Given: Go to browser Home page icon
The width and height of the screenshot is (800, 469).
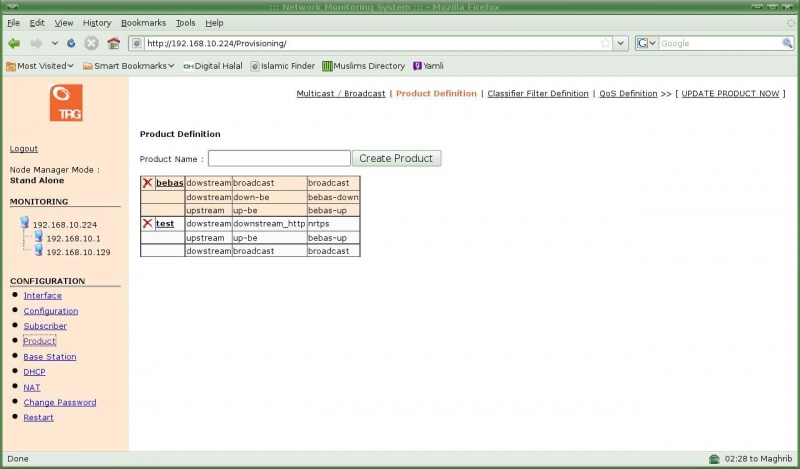Looking at the screenshot, I should [113, 43].
